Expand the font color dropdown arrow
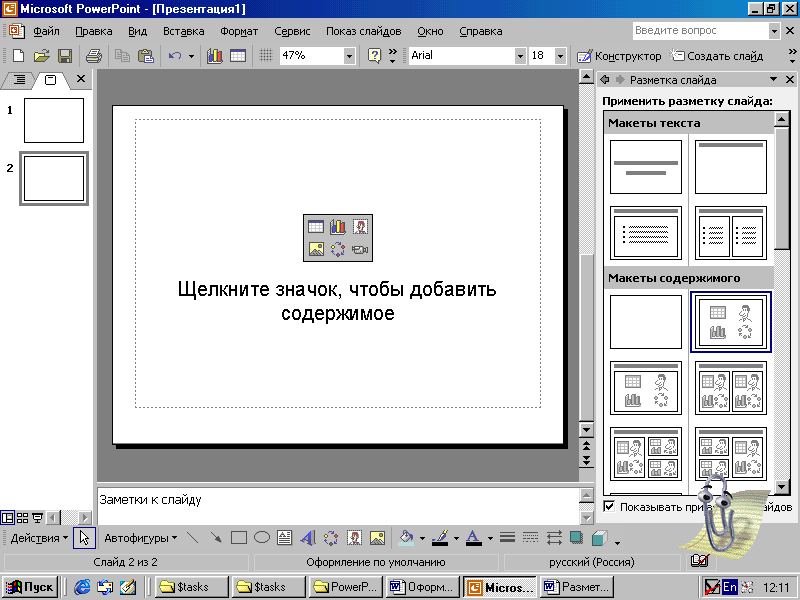Image resolution: width=800 pixels, height=600 pixels. pyautogui.click(x=490, y=538)
